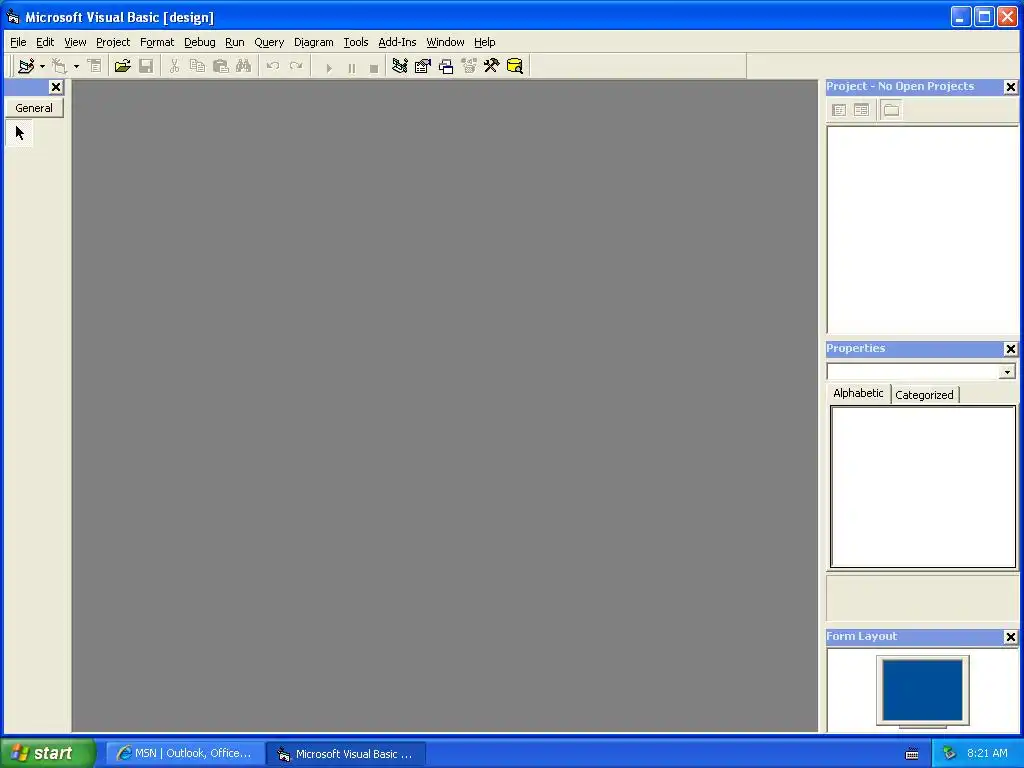1024x768 pixels.
Task: Close the Toolbox panel
Action: click(56, 87)
